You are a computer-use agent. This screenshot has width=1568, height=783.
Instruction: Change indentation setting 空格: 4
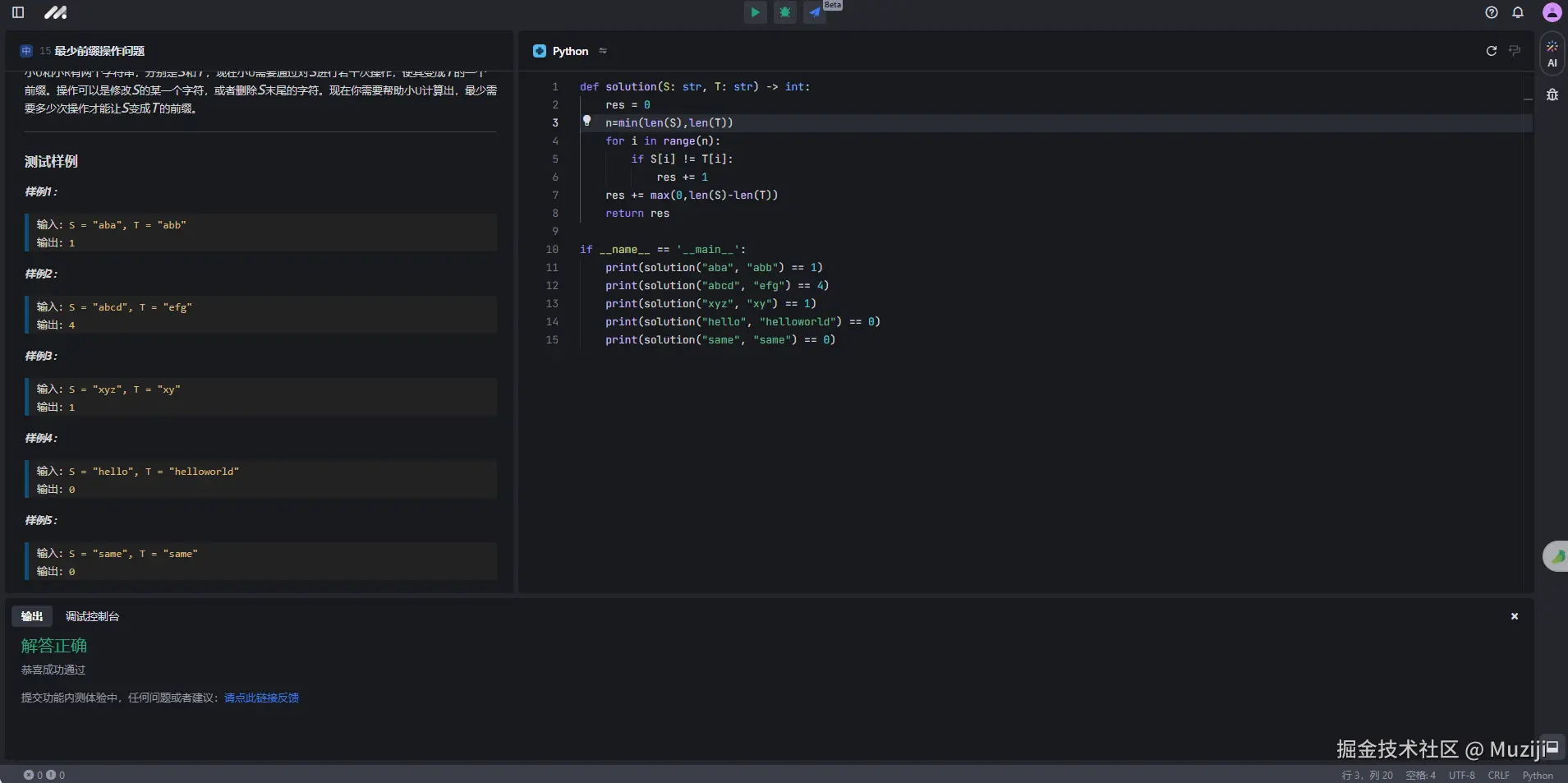(x=1420, y=775)
